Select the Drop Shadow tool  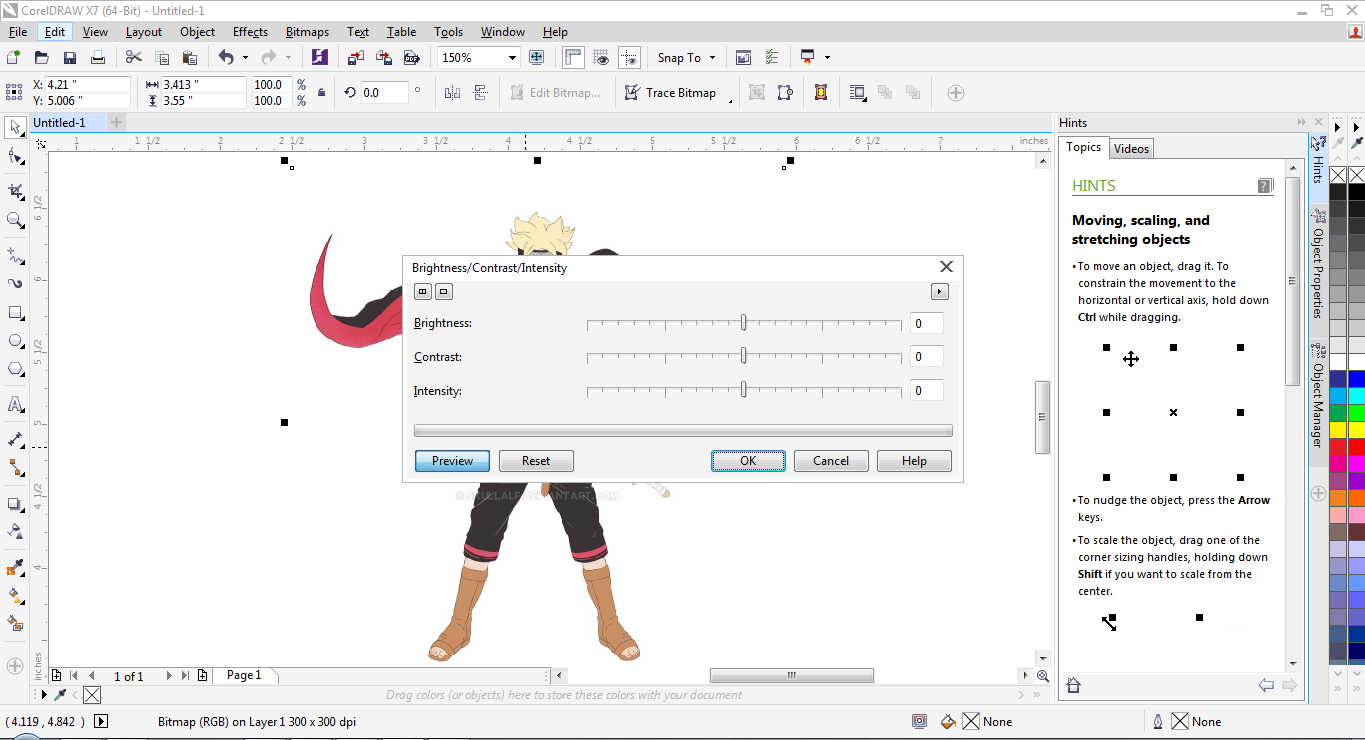point(15,504)
